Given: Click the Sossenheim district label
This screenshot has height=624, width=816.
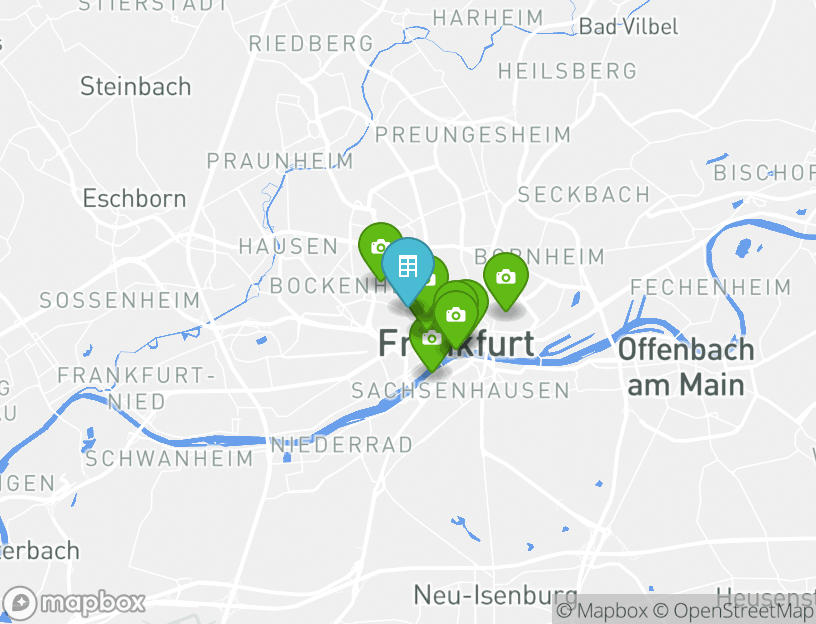Looking at the screenshot, I should tap(120, 300).
